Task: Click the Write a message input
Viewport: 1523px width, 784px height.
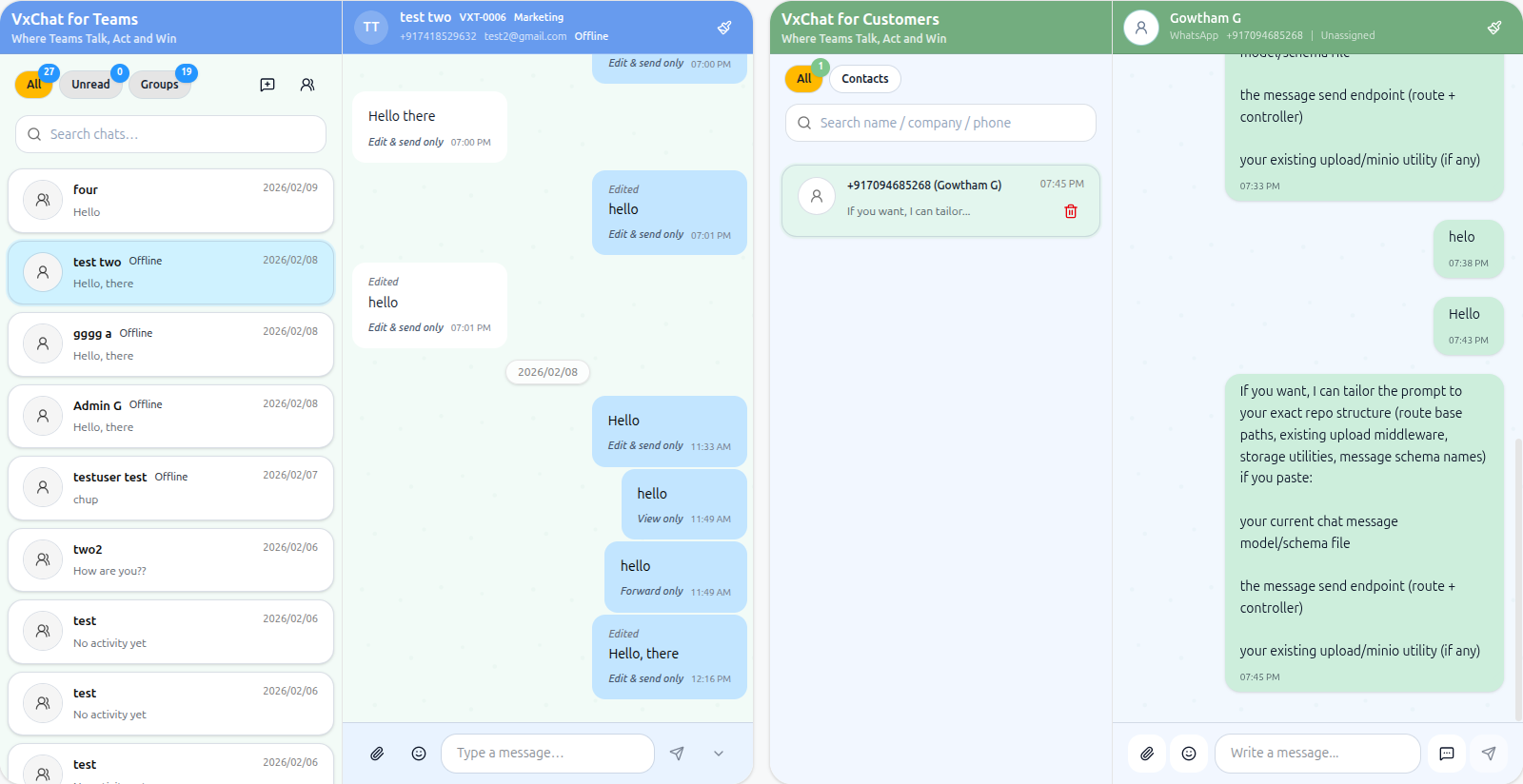Action: [1317, 754]
